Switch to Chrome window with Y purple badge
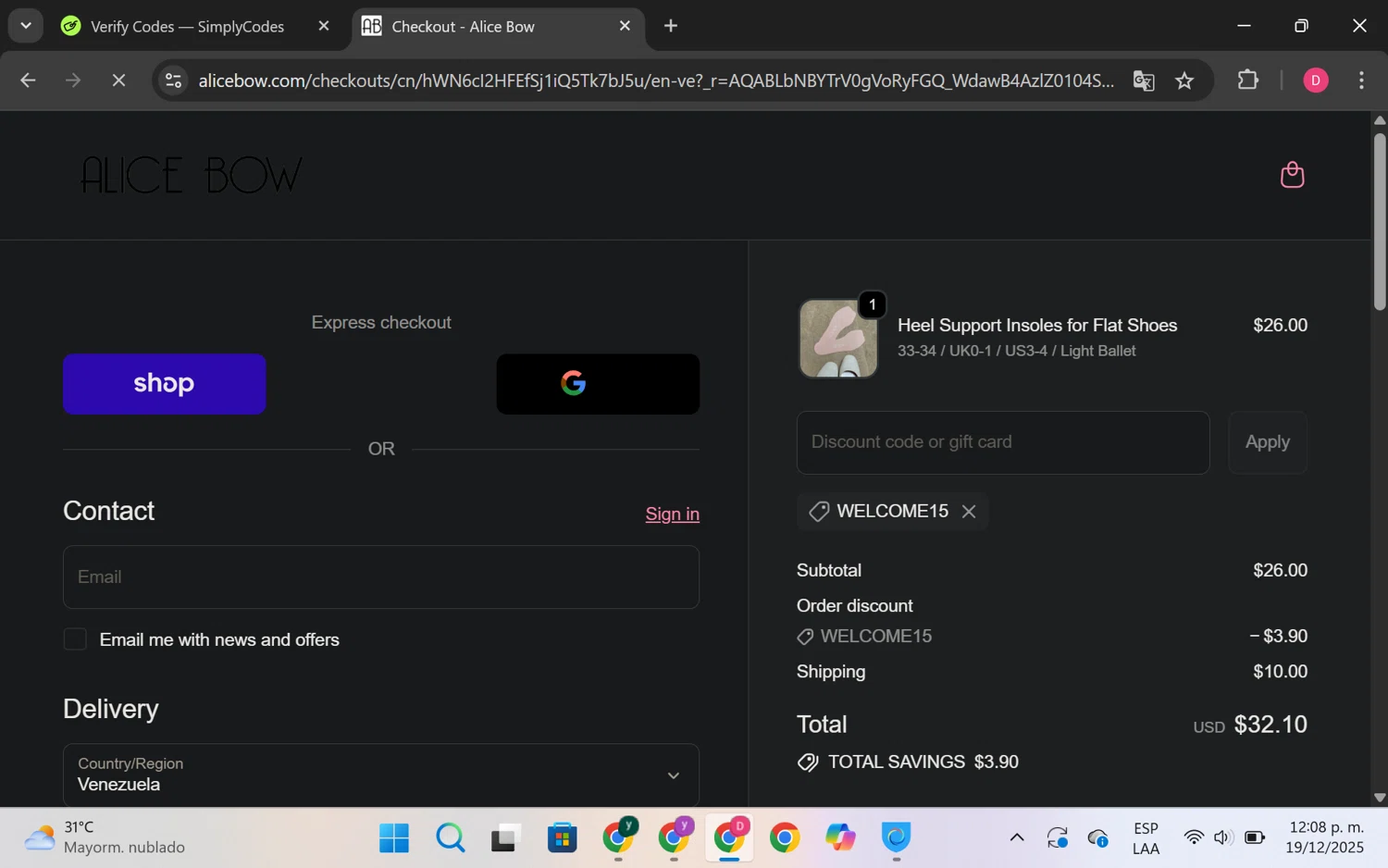Viewport: 1388px width, 868px height. (x=674, y=837)
